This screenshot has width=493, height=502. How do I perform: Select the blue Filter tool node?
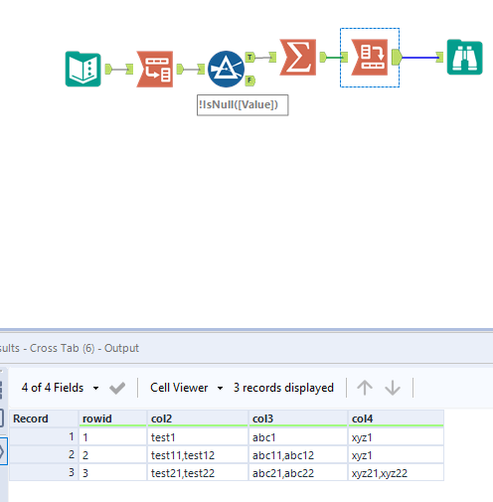point(226,69)
